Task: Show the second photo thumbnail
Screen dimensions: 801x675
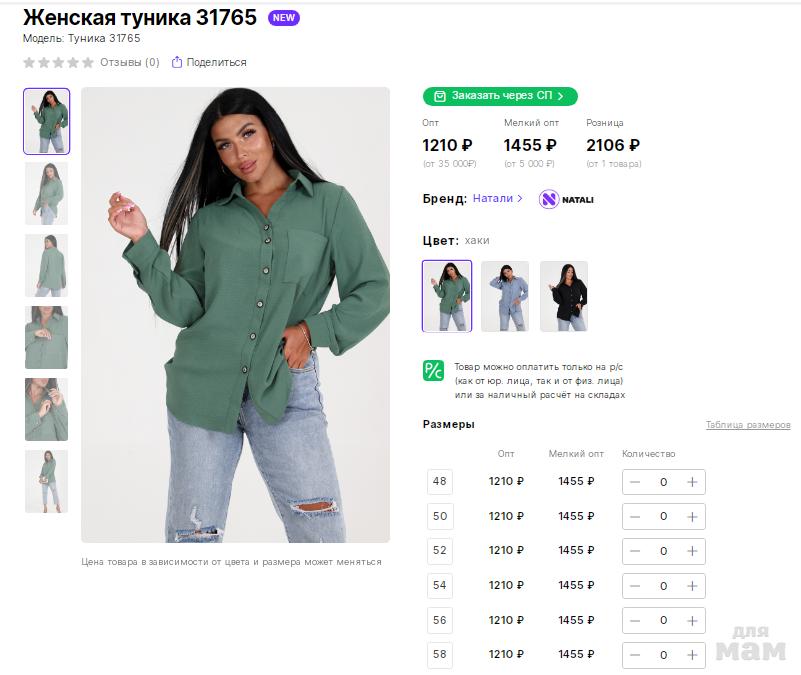Action: coord(46,193)
